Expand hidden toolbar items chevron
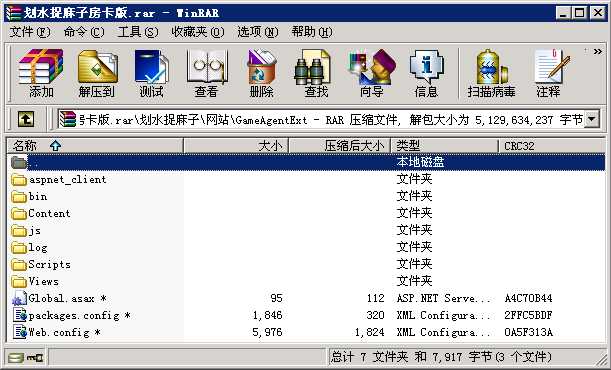This screenshot has width=611, height=370. [597, 51]
